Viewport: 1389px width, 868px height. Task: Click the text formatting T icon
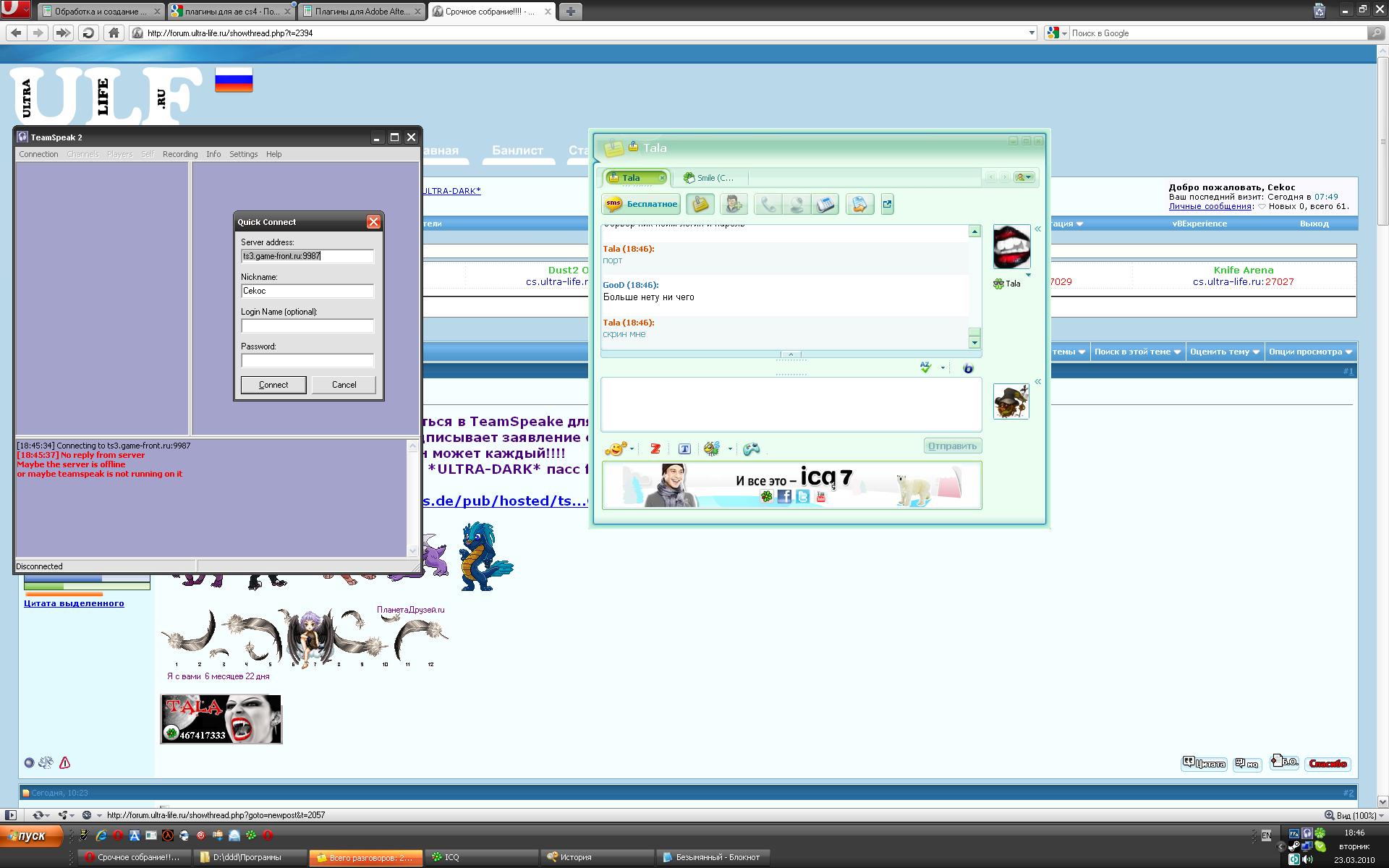click(x=684, y=449)
